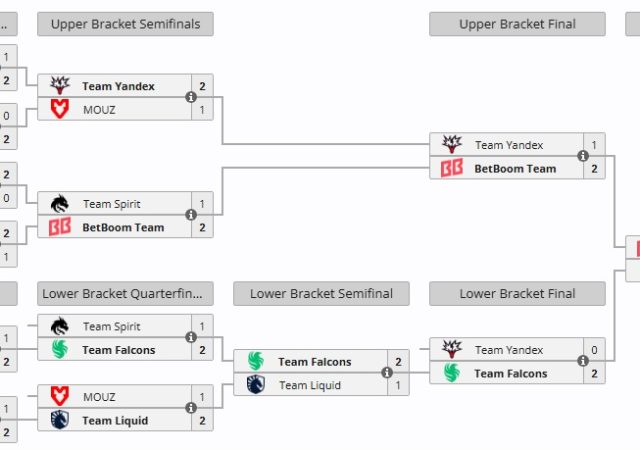
Task: Click Team Spirit name in Lower Bracket Quarterfinal
Action: pyautogui.click(x=111, y=326)
